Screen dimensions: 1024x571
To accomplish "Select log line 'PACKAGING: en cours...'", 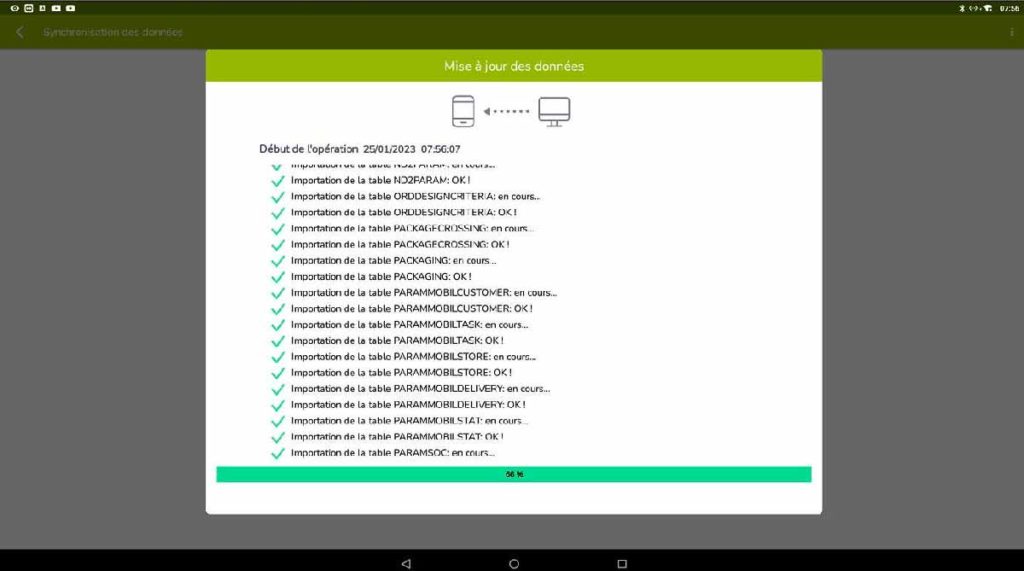I will click(393, 260).
